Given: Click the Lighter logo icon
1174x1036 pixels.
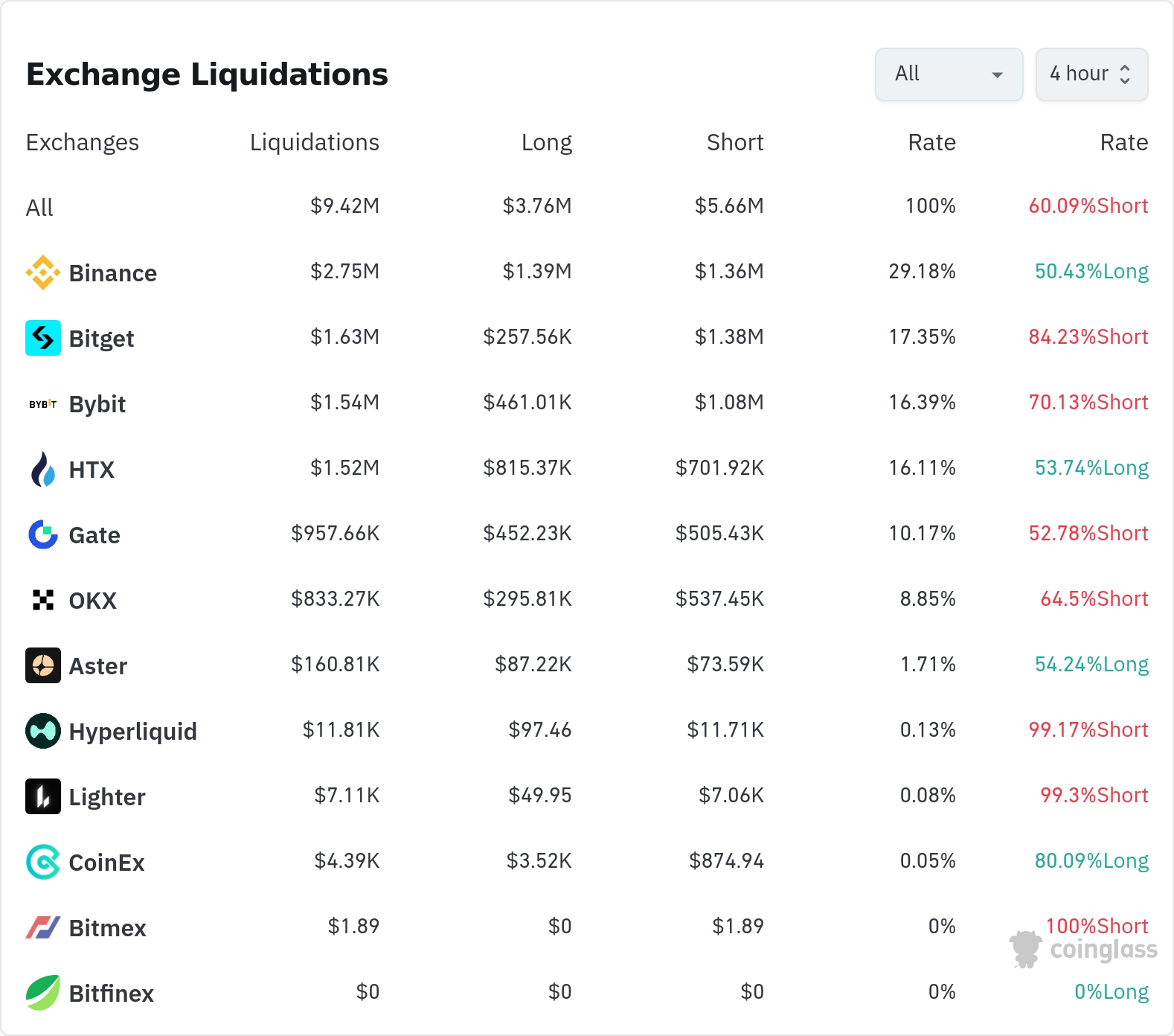Looking at the screenshot, I should click(43, 796).
